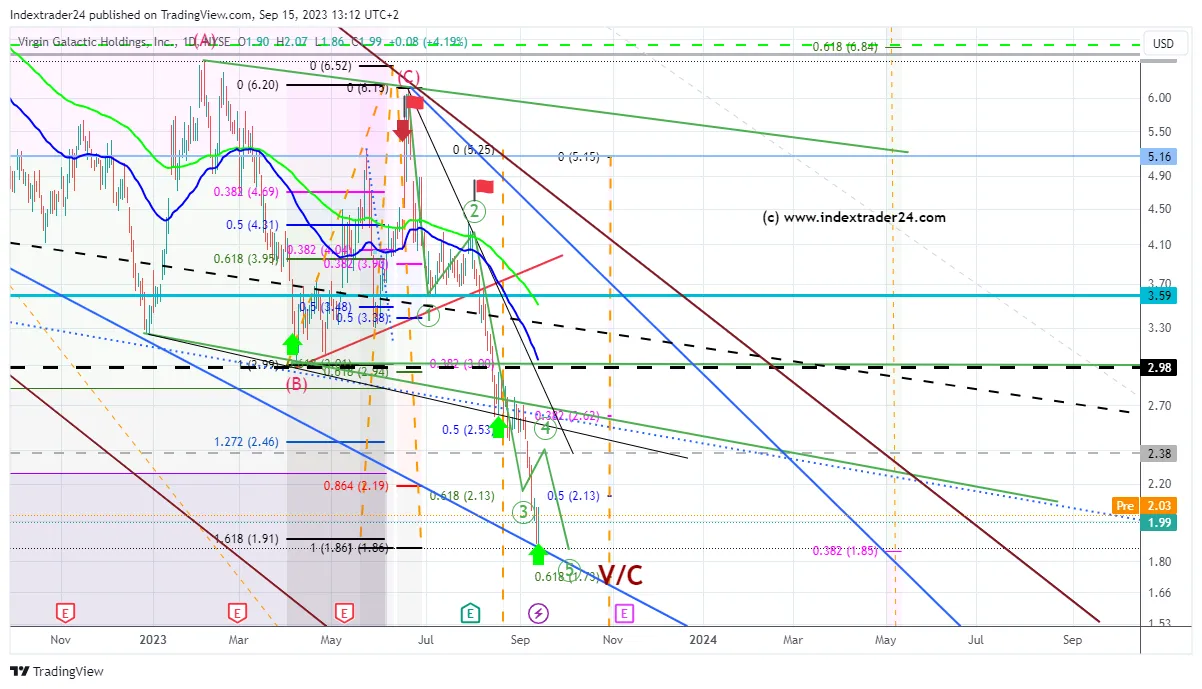The image size is (1202, 689).
Task: Select the circled wave 2 label
Action: pos(475,211)
